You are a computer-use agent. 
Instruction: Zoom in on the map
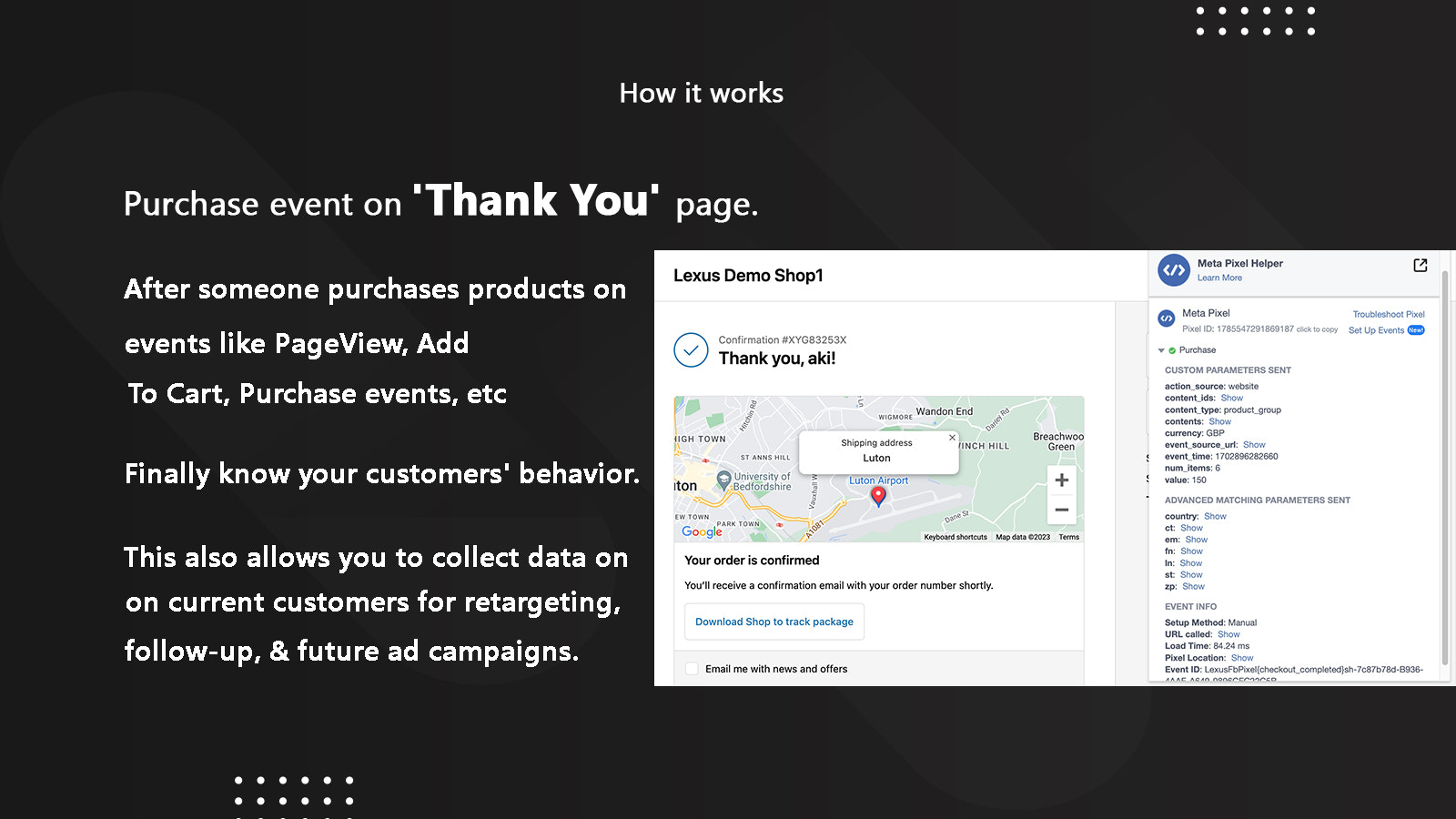pyautogui.click(x=1061, y=480)
